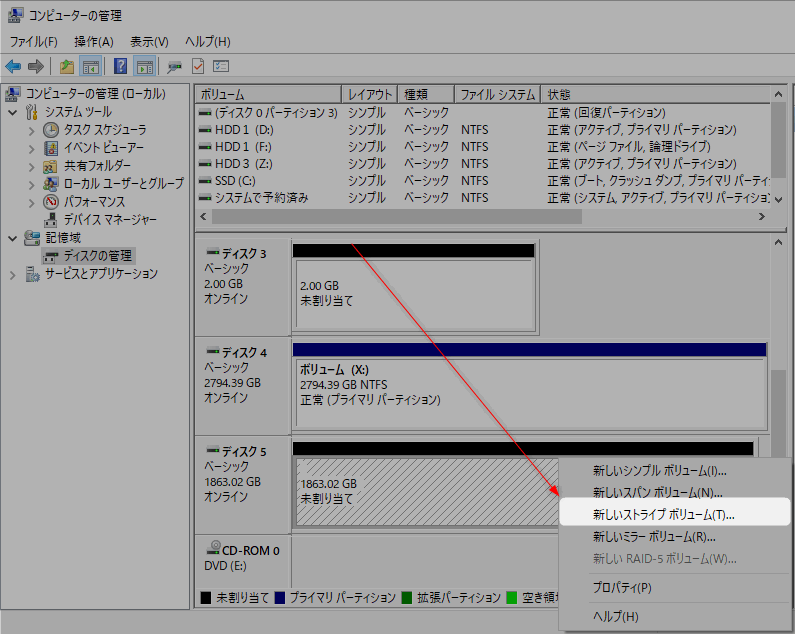Sort by the File System column header

click(497, 94)
